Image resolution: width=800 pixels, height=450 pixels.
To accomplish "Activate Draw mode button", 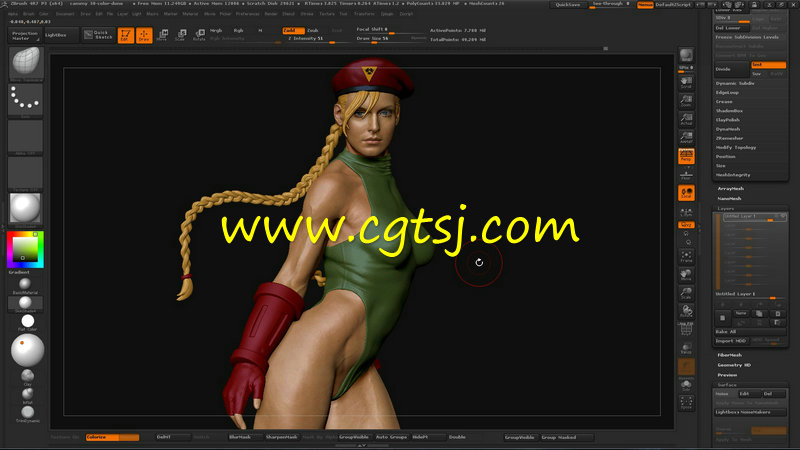I will [x=144, y=35].
